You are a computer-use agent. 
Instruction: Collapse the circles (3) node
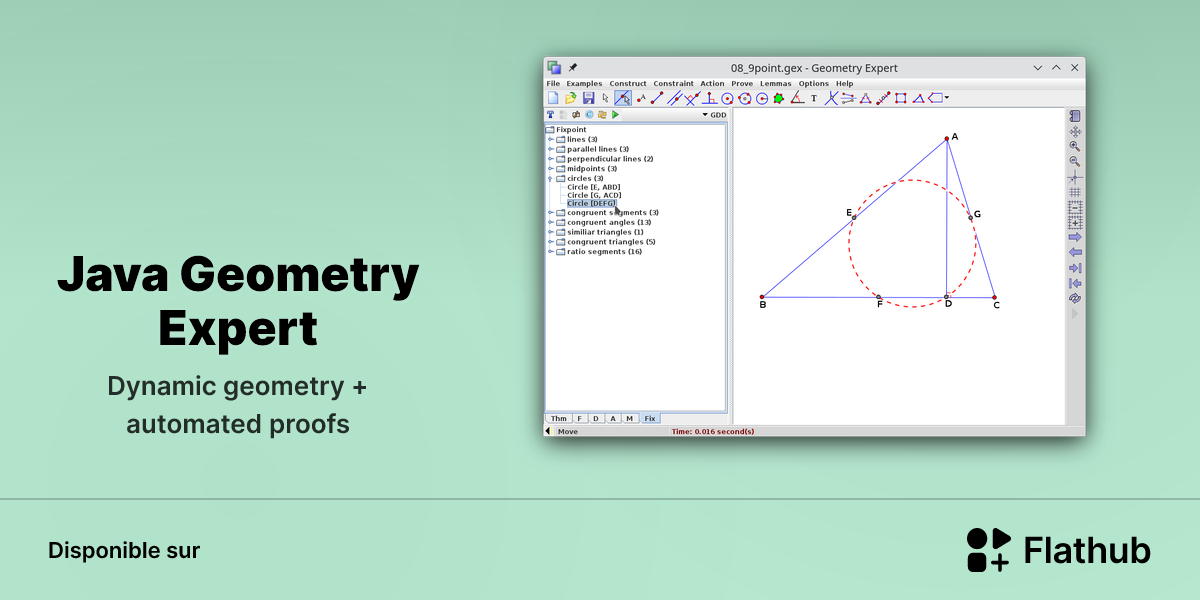[550, 178]
